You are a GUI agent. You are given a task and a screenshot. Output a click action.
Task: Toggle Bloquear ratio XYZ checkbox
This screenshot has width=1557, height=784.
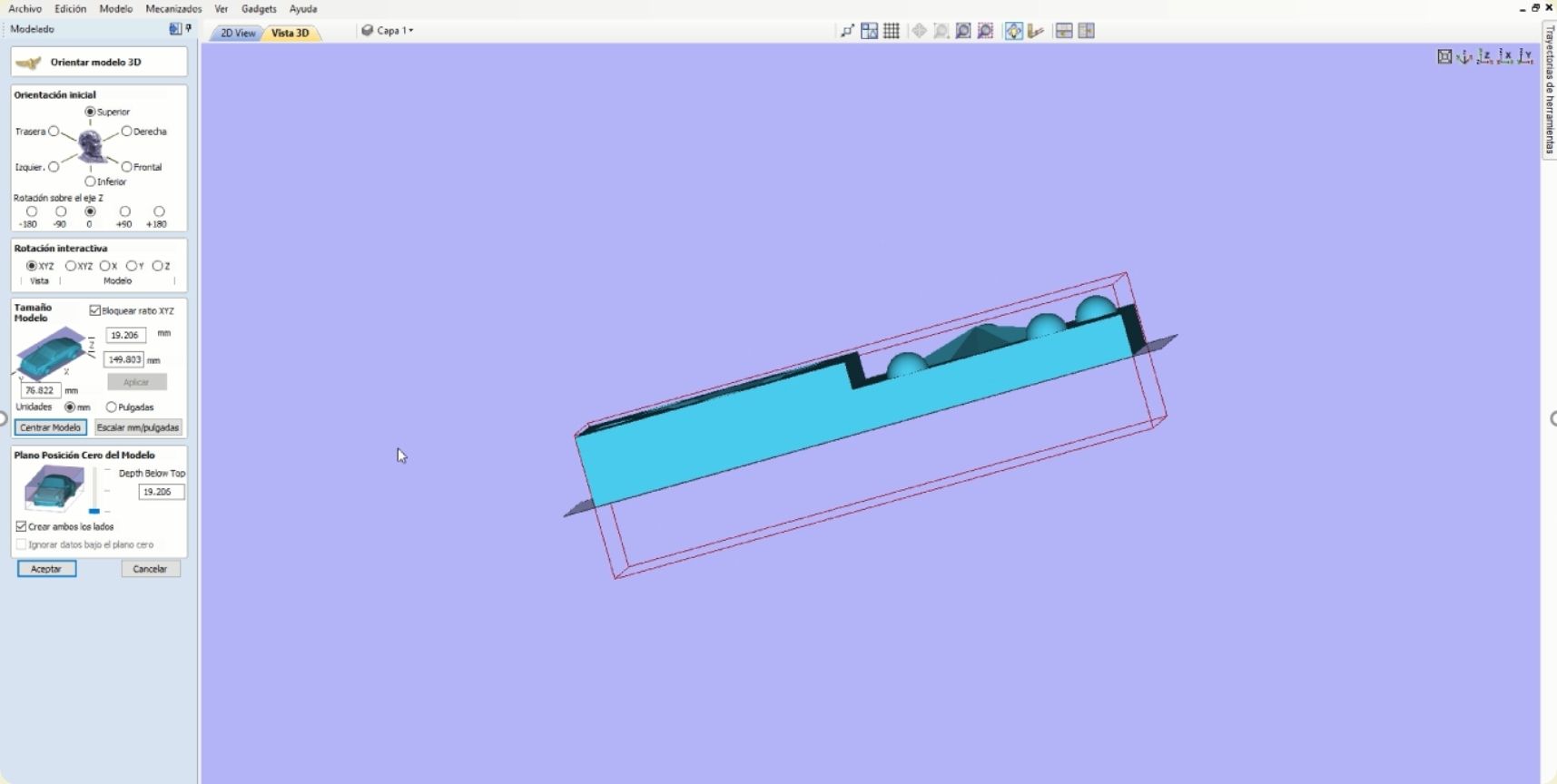coord(94,310)
